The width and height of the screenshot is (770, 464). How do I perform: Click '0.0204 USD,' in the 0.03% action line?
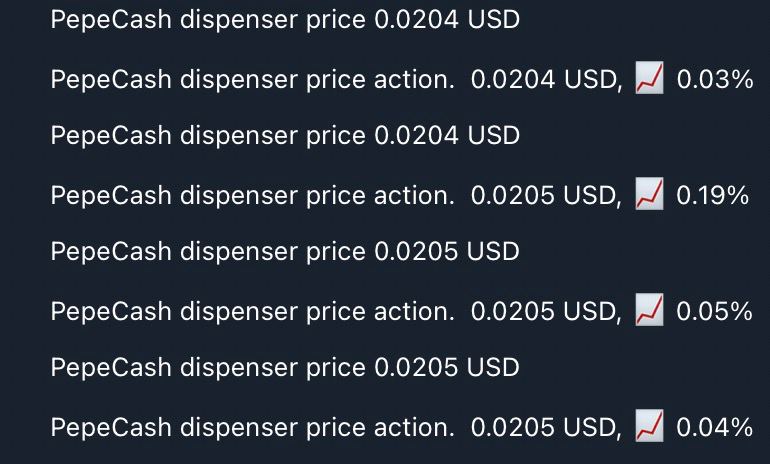(x=547, y=80)
